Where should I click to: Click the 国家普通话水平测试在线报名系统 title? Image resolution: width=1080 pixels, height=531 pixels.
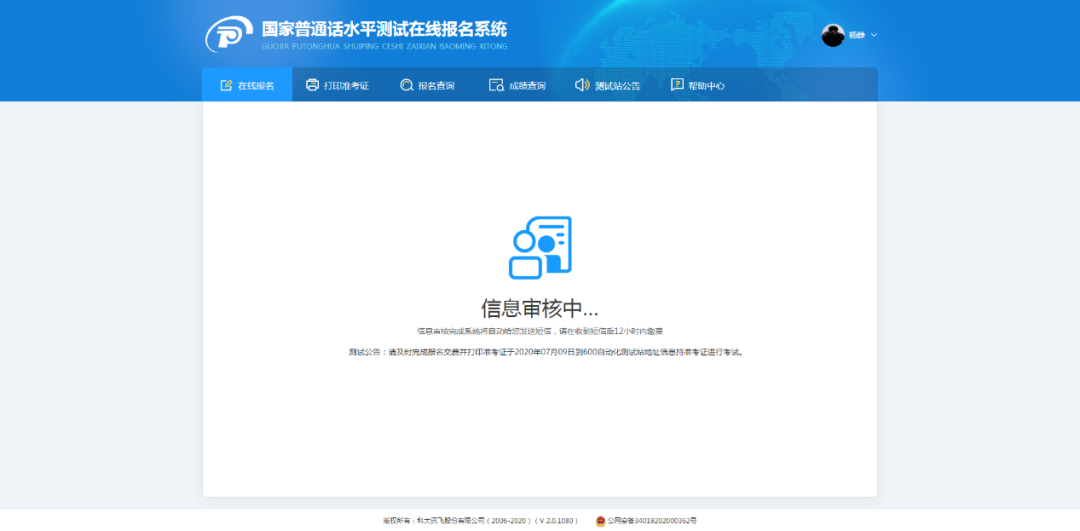tap(384, 29)
